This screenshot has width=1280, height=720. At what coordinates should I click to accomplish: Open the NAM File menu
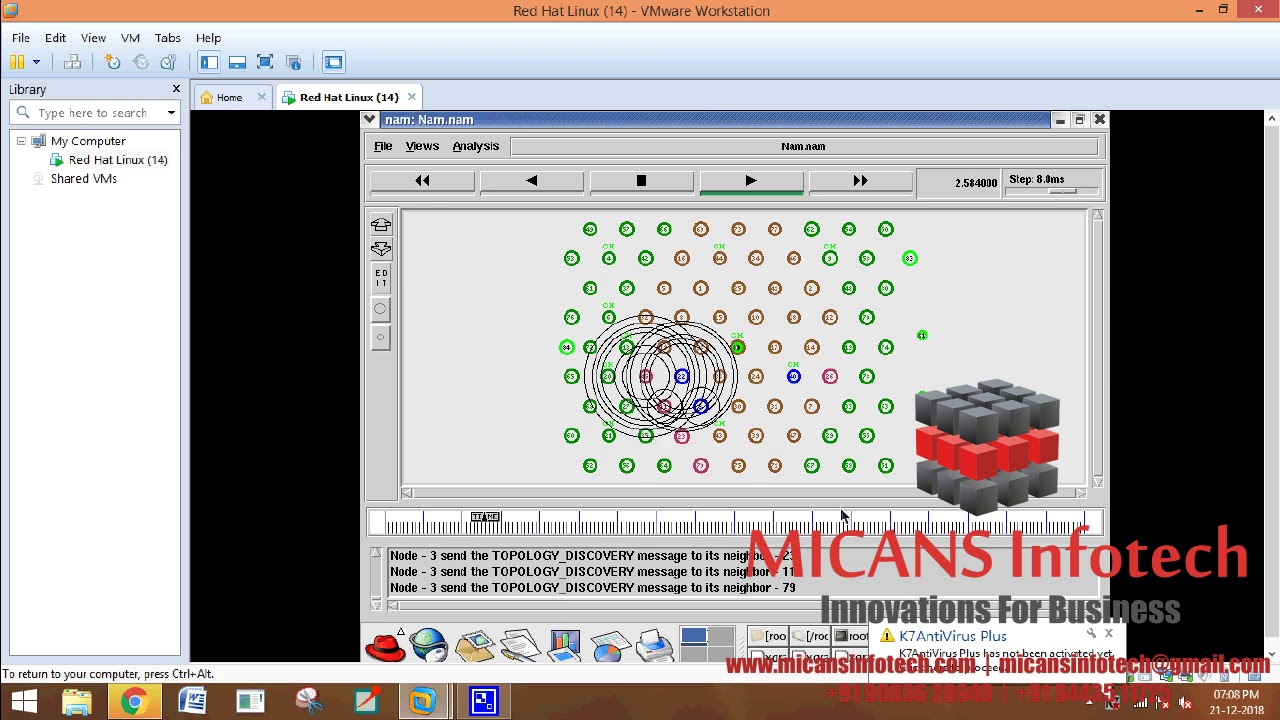click(383, 146)
